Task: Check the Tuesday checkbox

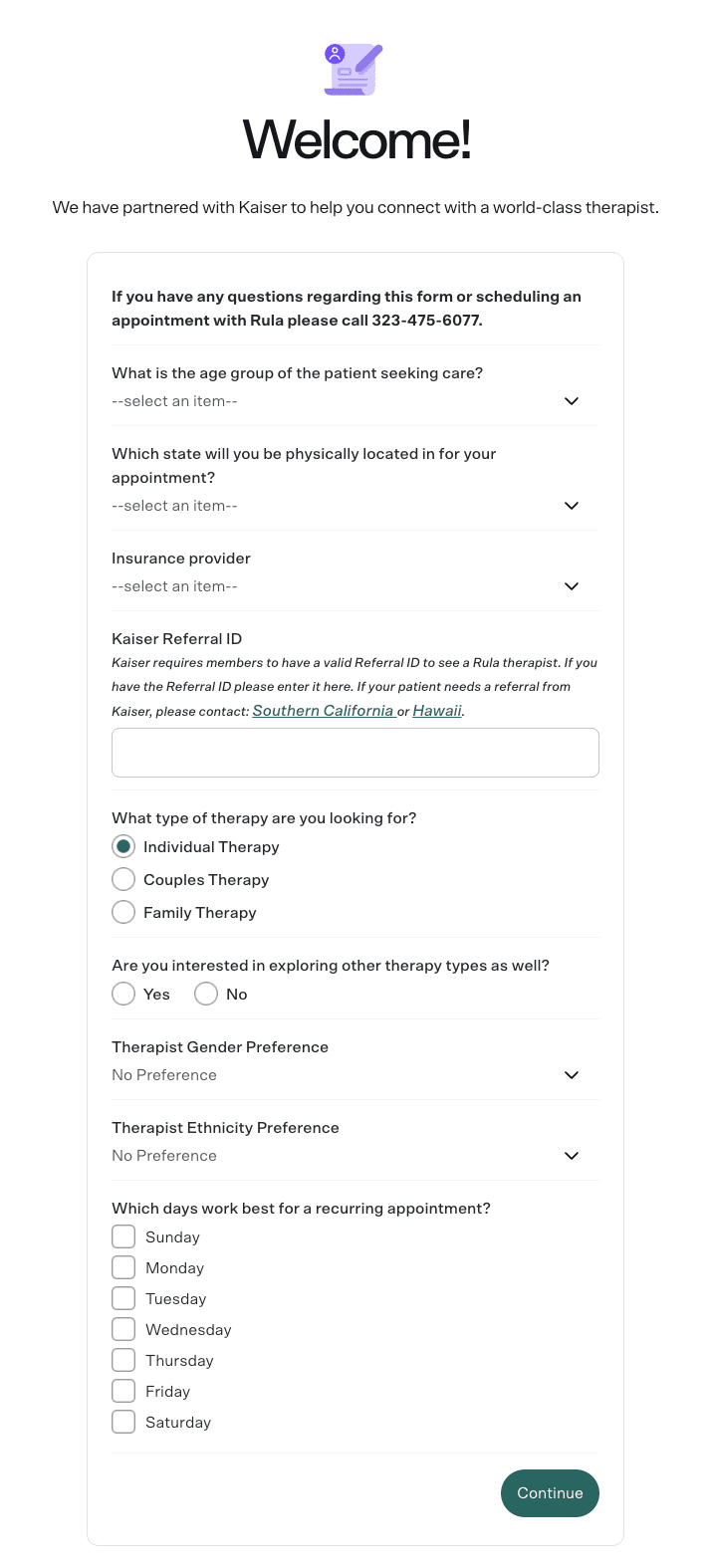Action: 122,1297
